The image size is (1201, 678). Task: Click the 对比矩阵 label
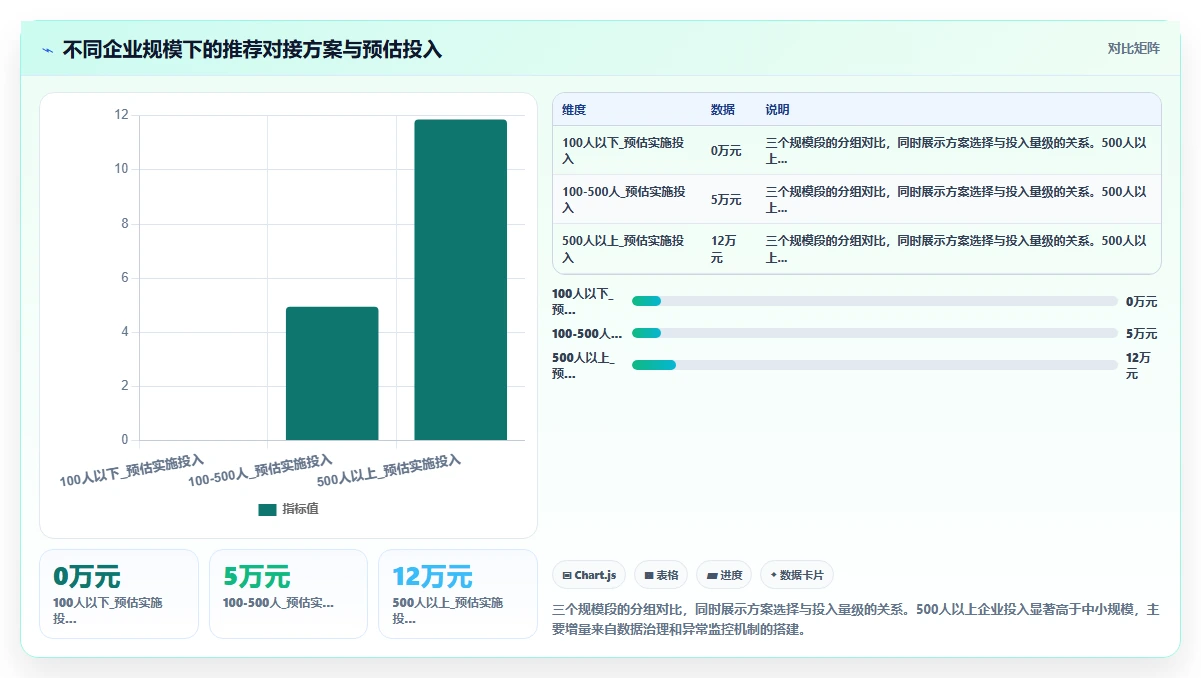click(x=1134, y=49)
